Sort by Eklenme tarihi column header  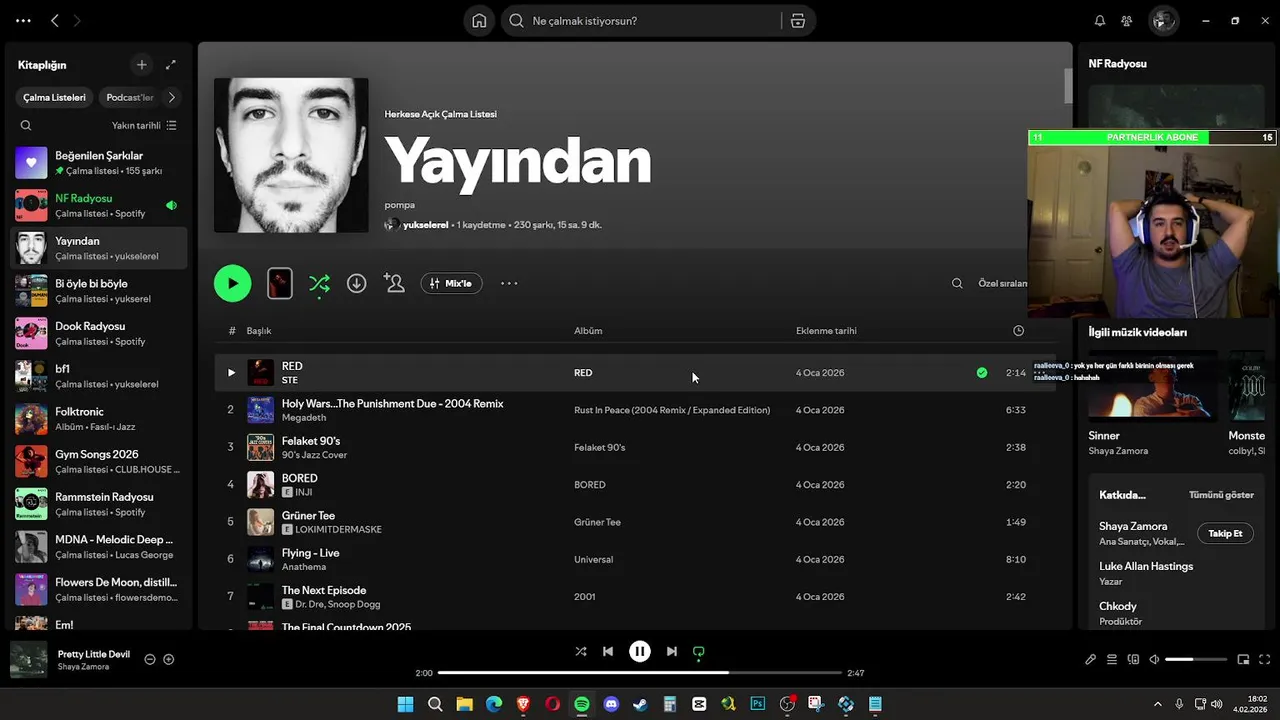[x=826, y=331]
